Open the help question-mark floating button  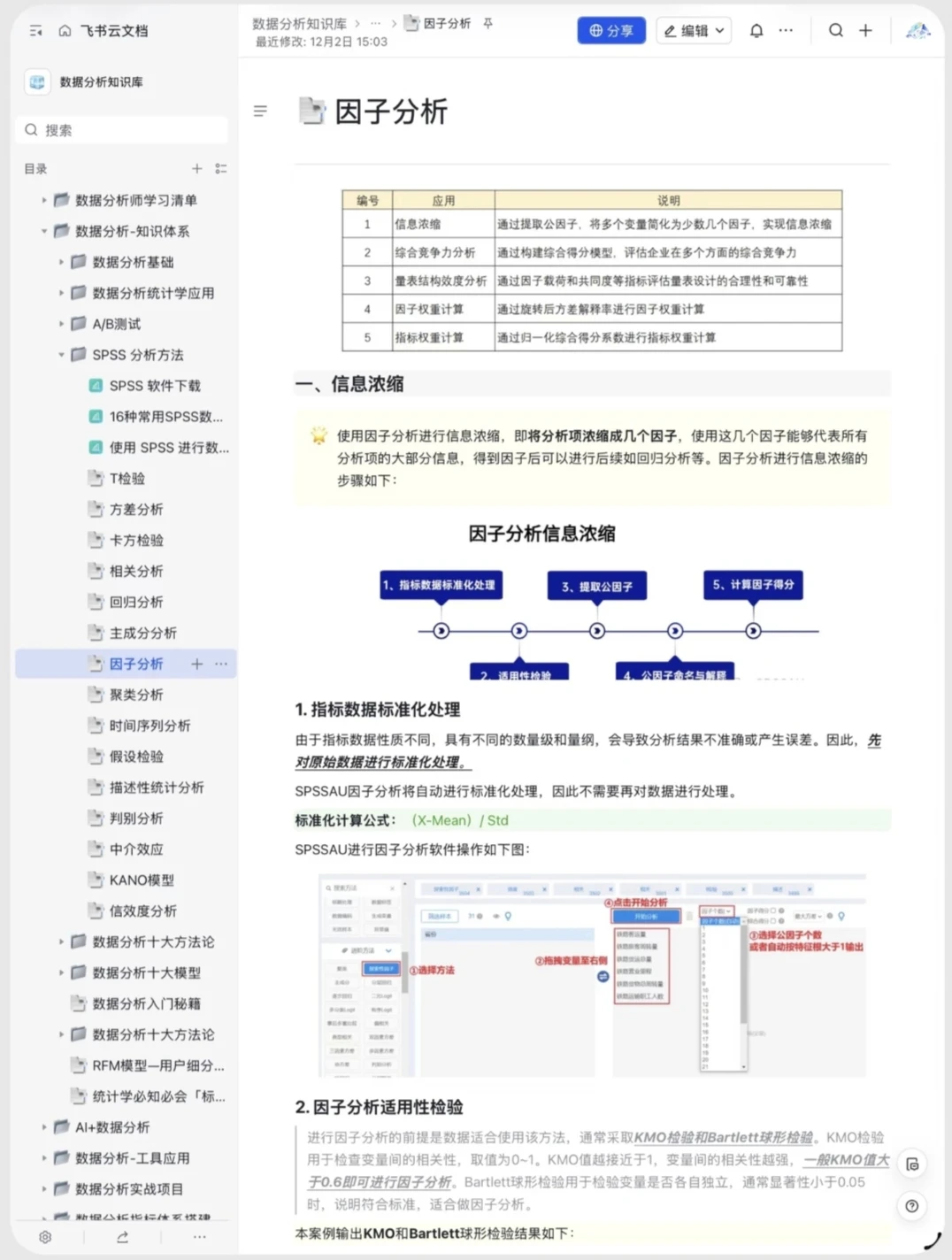click(x=912, y=1206)
